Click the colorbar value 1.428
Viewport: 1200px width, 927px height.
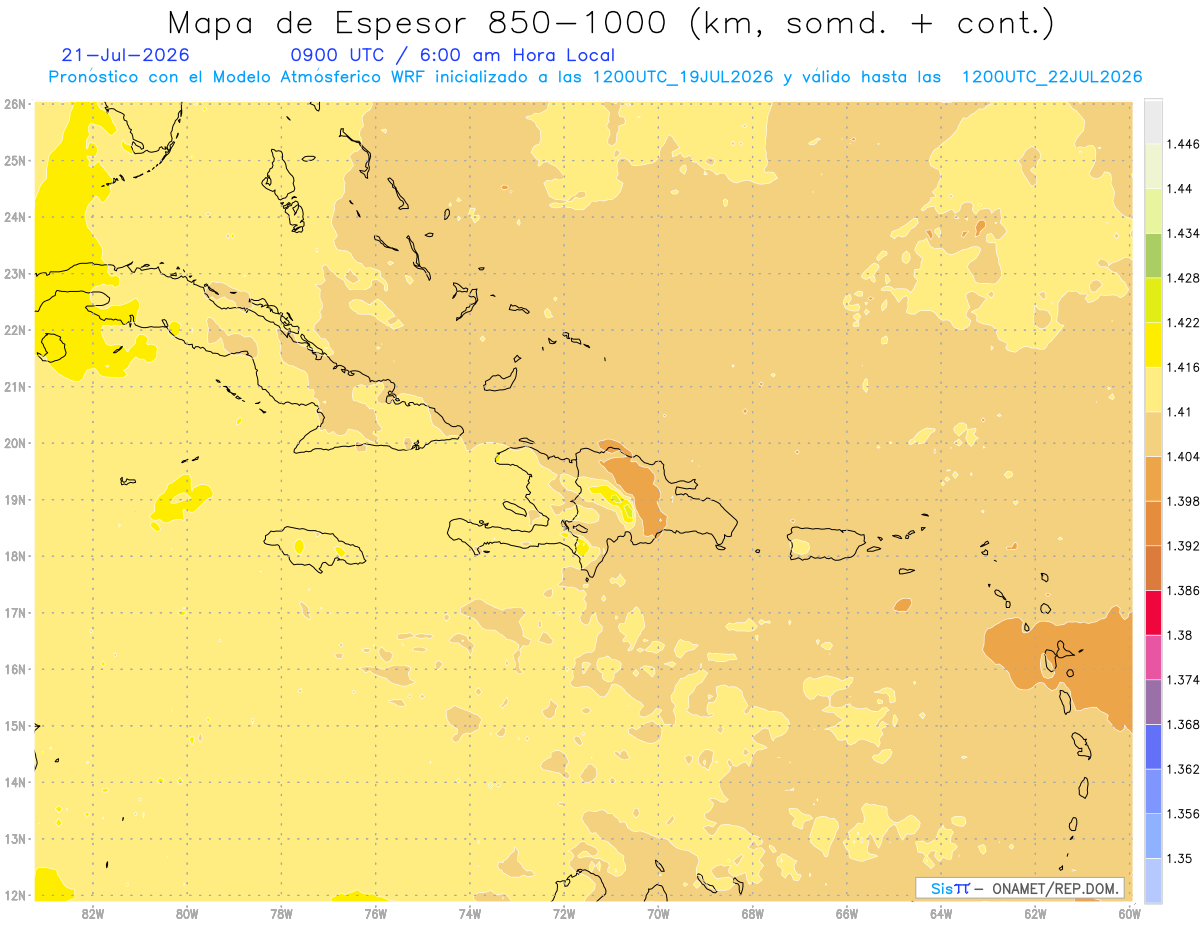pos(1184,278)
